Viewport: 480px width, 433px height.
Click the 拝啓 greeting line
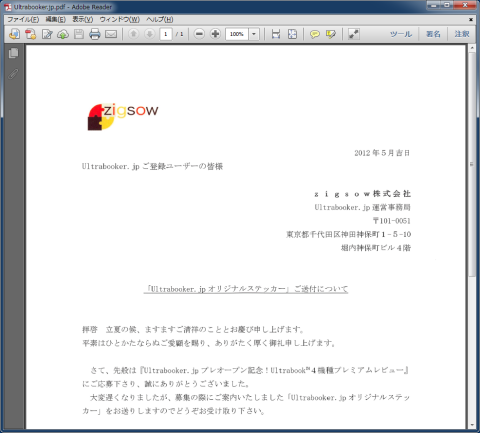point(193,330)
